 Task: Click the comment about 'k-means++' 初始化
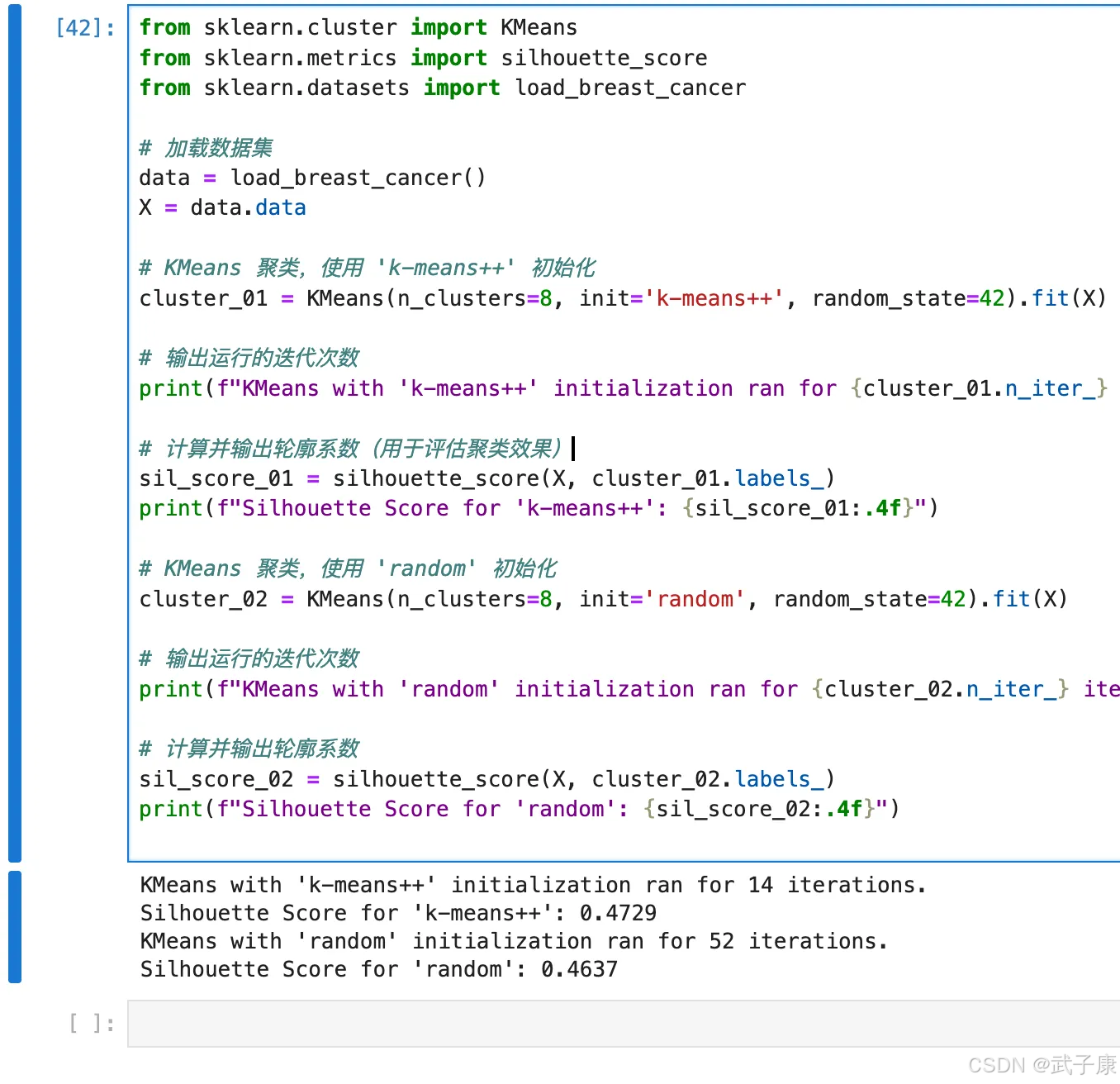coord(368,268)
